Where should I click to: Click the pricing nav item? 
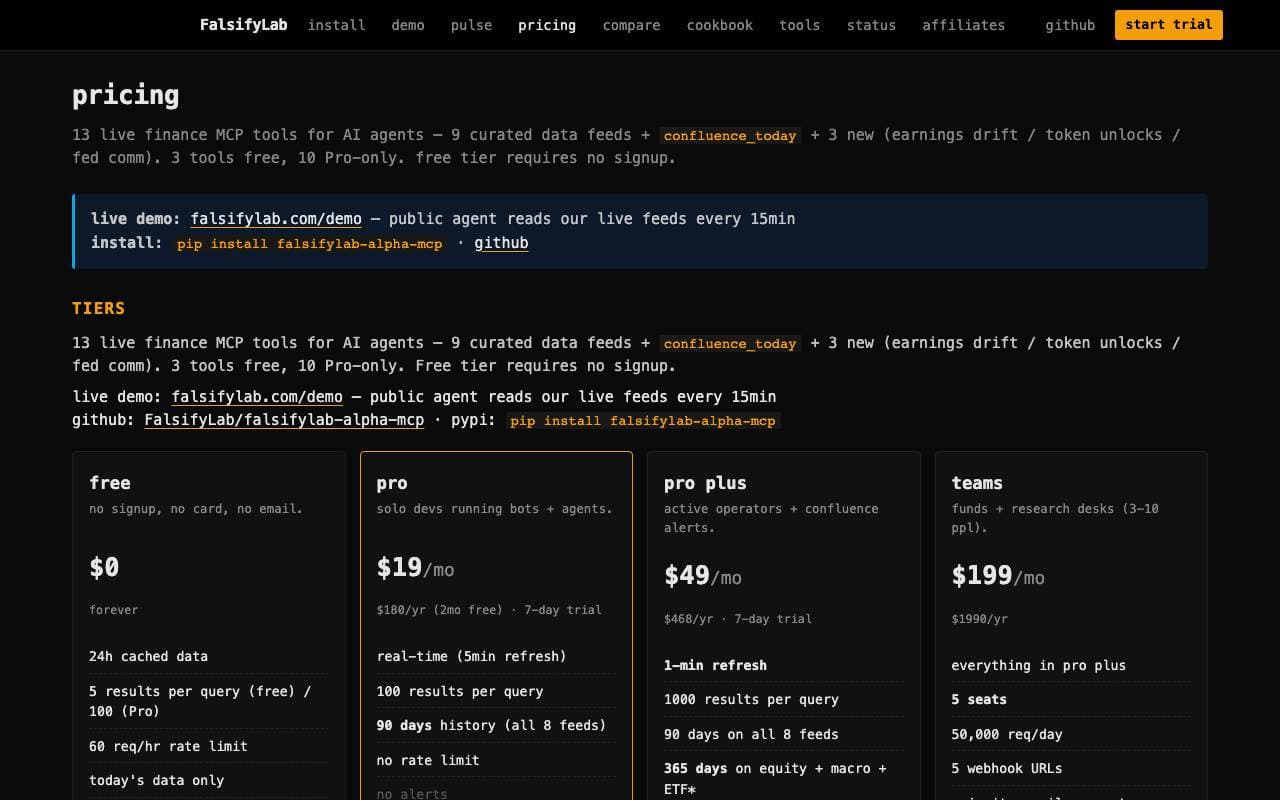547,25
